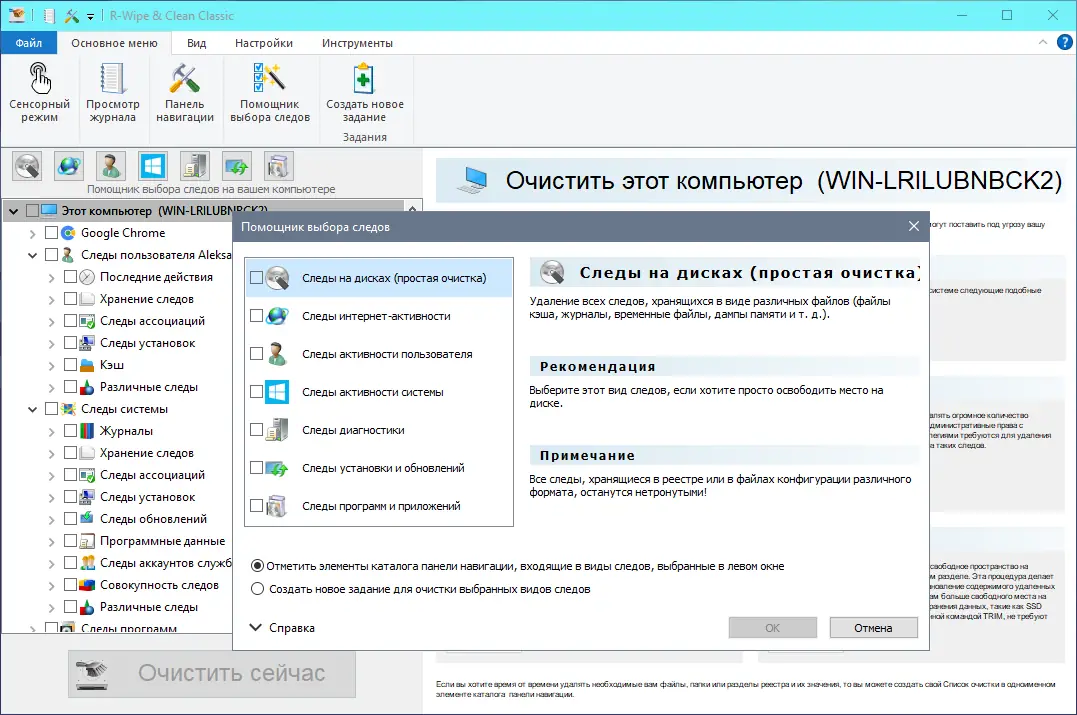Click the Отмена button
1077x715 pixels.
[874, 628]
